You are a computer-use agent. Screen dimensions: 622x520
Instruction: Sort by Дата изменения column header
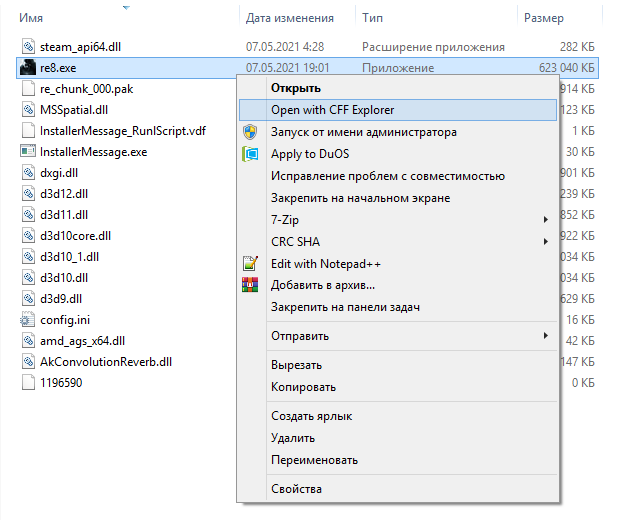click(289, 18)
